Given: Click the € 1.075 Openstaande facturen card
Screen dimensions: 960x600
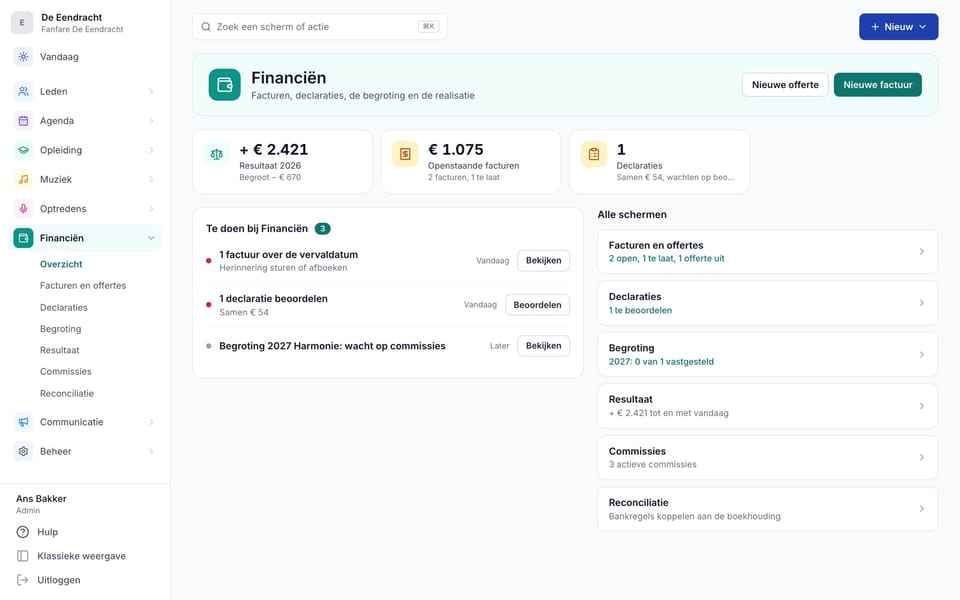Looking at the screenshot, I should click(x=471, y=162).
